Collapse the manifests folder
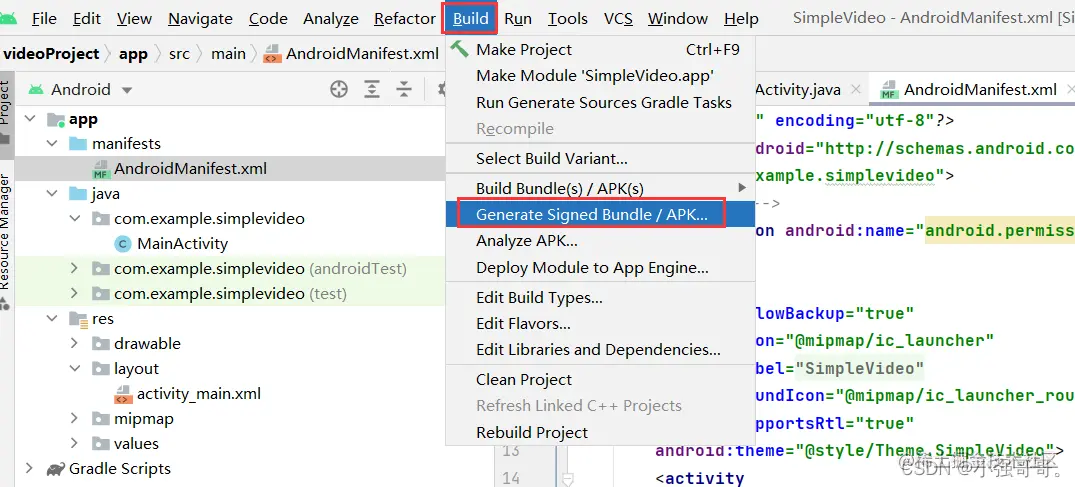1075x487 pixels. (53, 143)
